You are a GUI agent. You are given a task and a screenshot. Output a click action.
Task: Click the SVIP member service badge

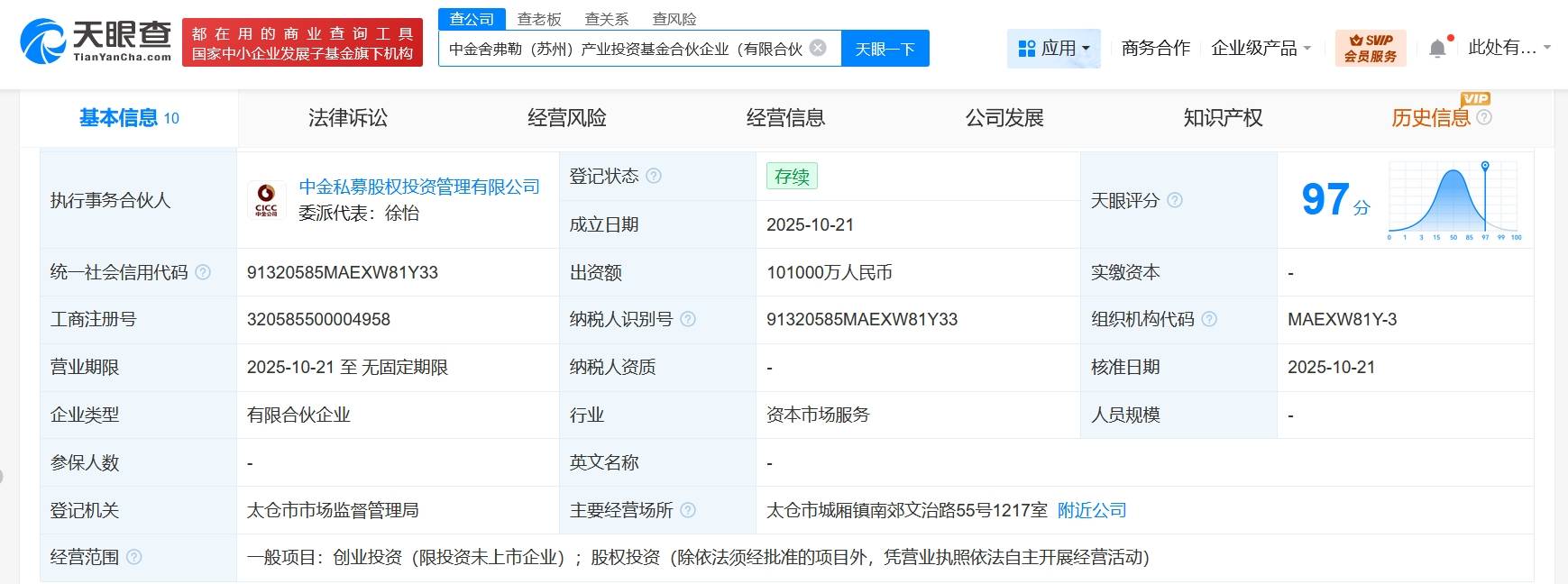[1370, 49]
